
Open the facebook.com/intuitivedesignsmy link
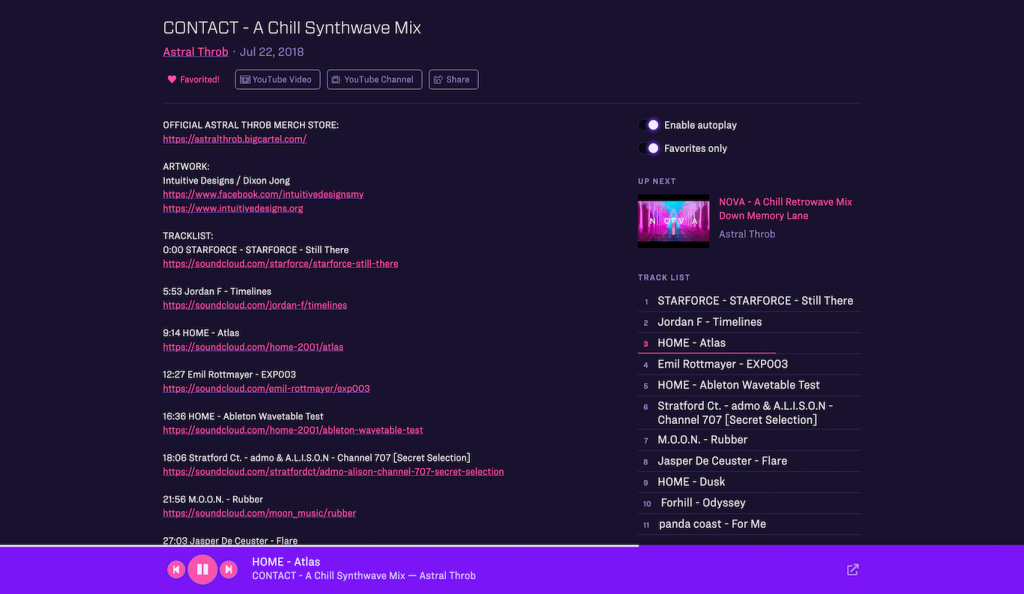[263, 195]
